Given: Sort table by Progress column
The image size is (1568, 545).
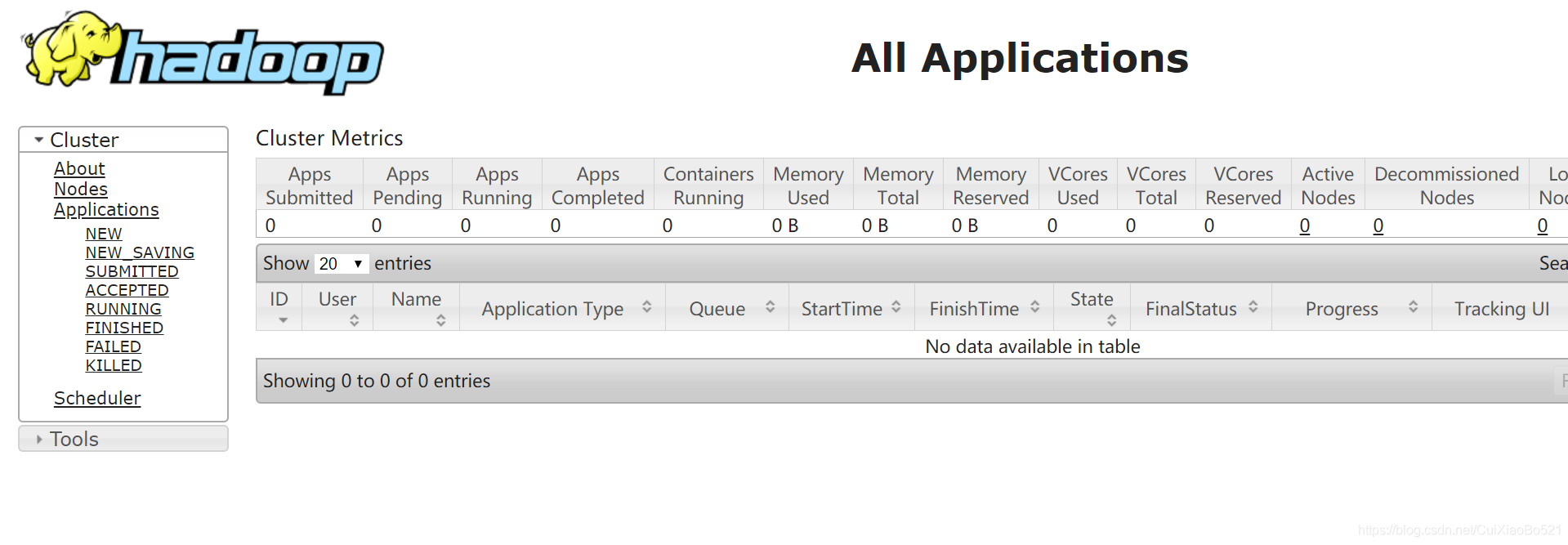Looking at the screenshot, I should pos(1352,307).
